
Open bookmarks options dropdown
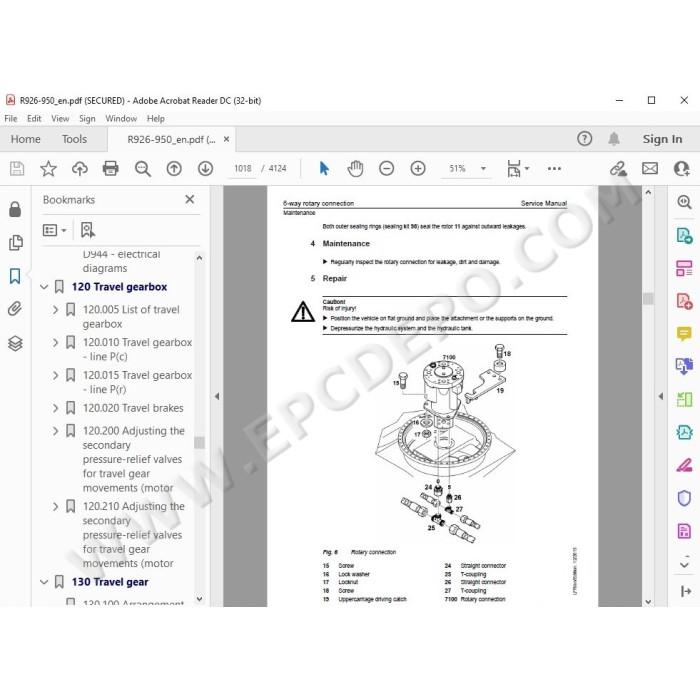point(54,230)
